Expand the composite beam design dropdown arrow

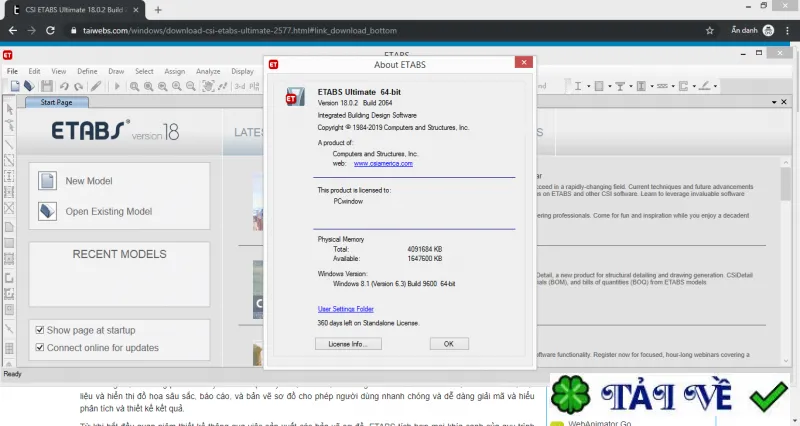(x=631, y=86)
